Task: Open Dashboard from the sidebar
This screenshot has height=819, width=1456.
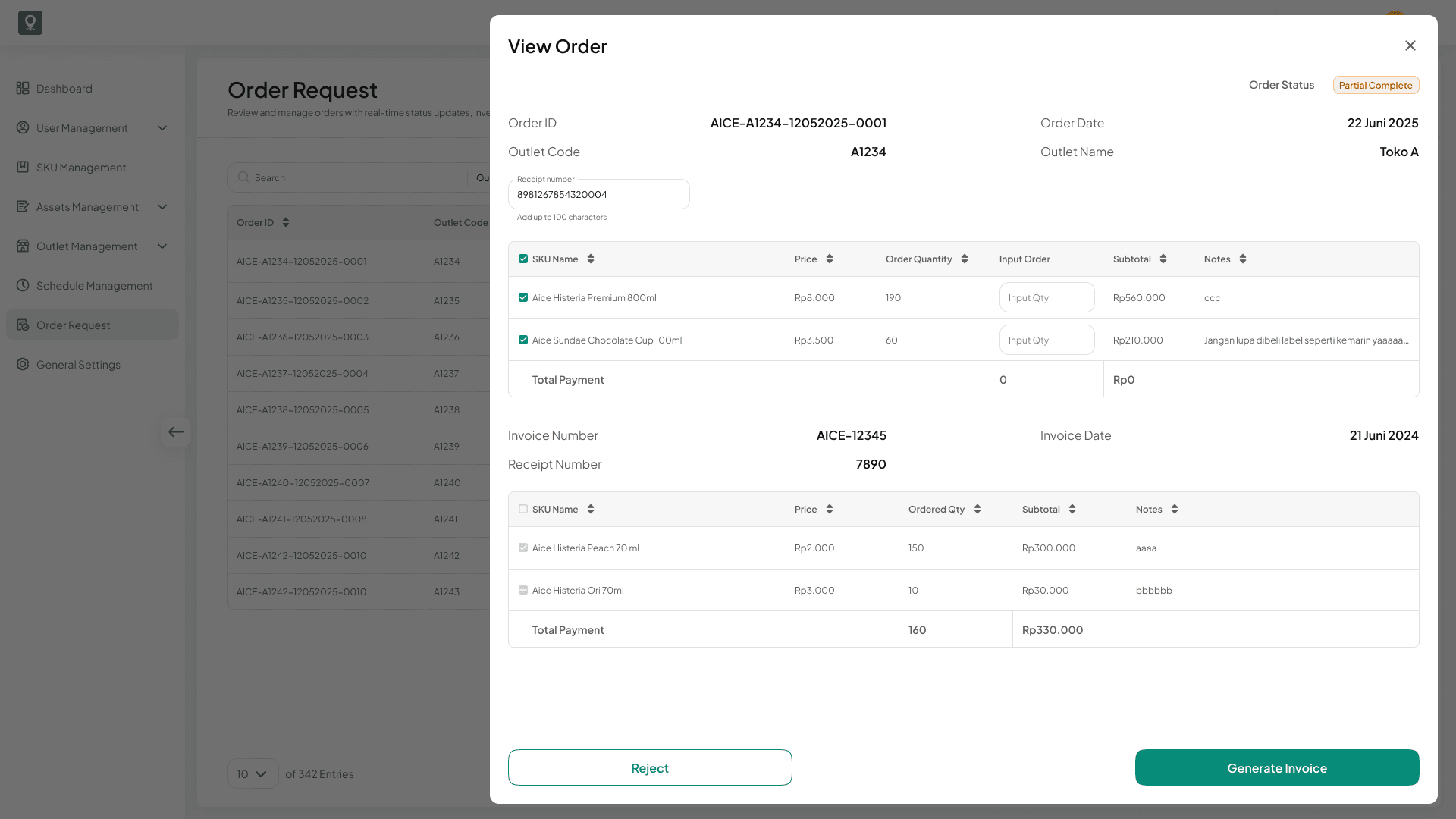Action: (93, 89)
